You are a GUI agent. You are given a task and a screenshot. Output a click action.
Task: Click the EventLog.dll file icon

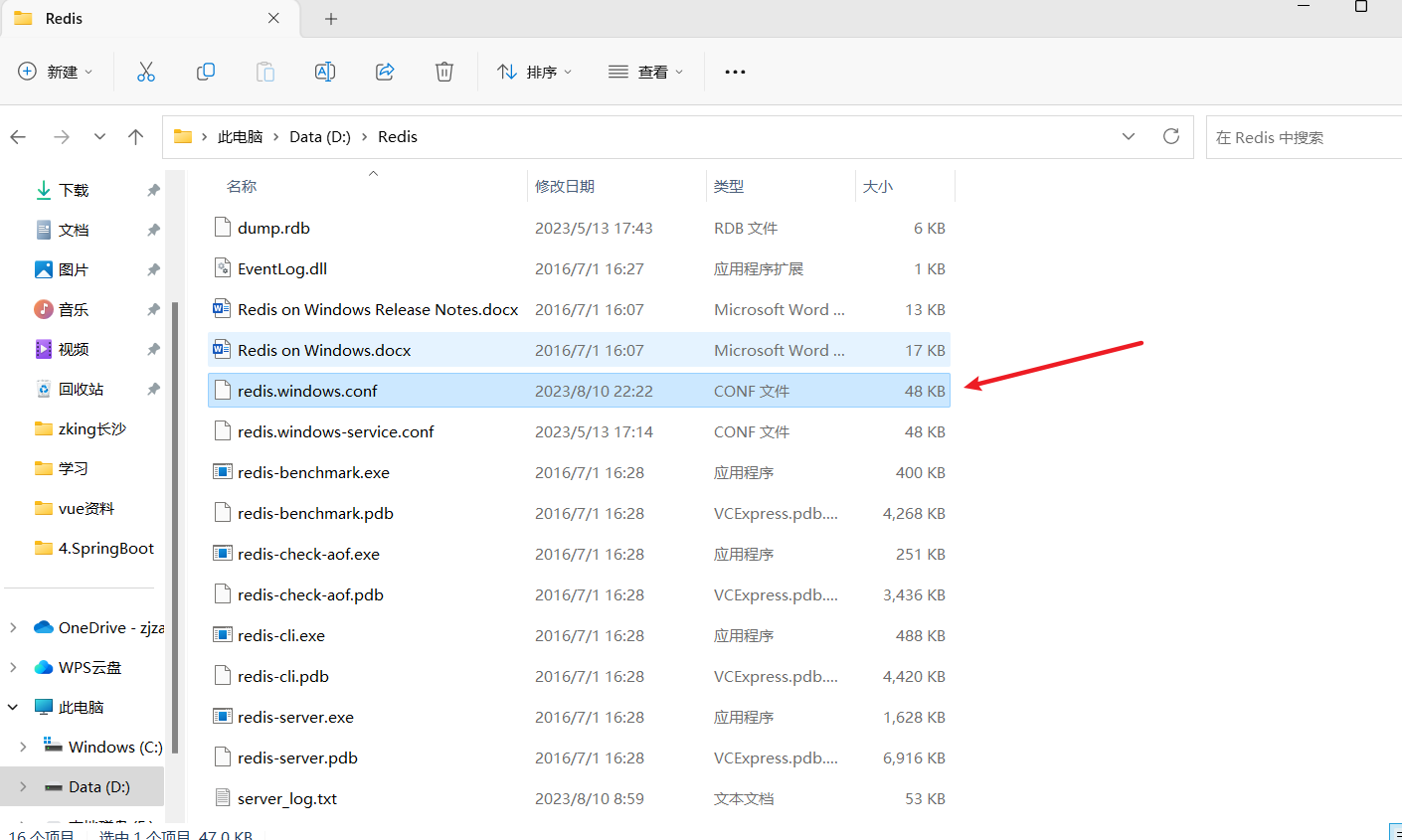(x=223, y=268)
